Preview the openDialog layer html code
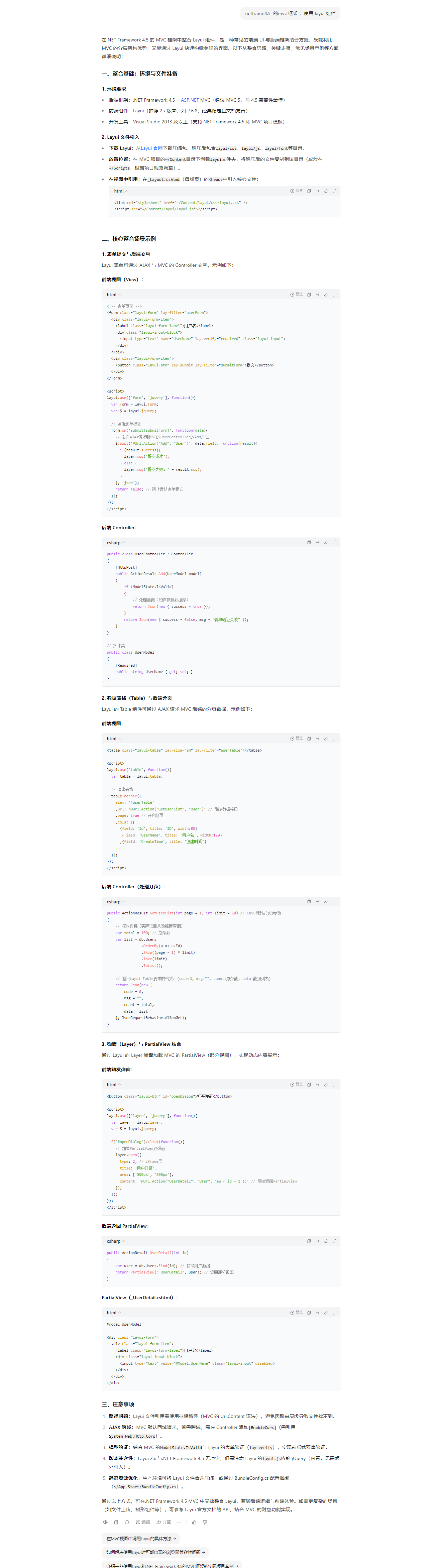 (x=297, y=1084)
